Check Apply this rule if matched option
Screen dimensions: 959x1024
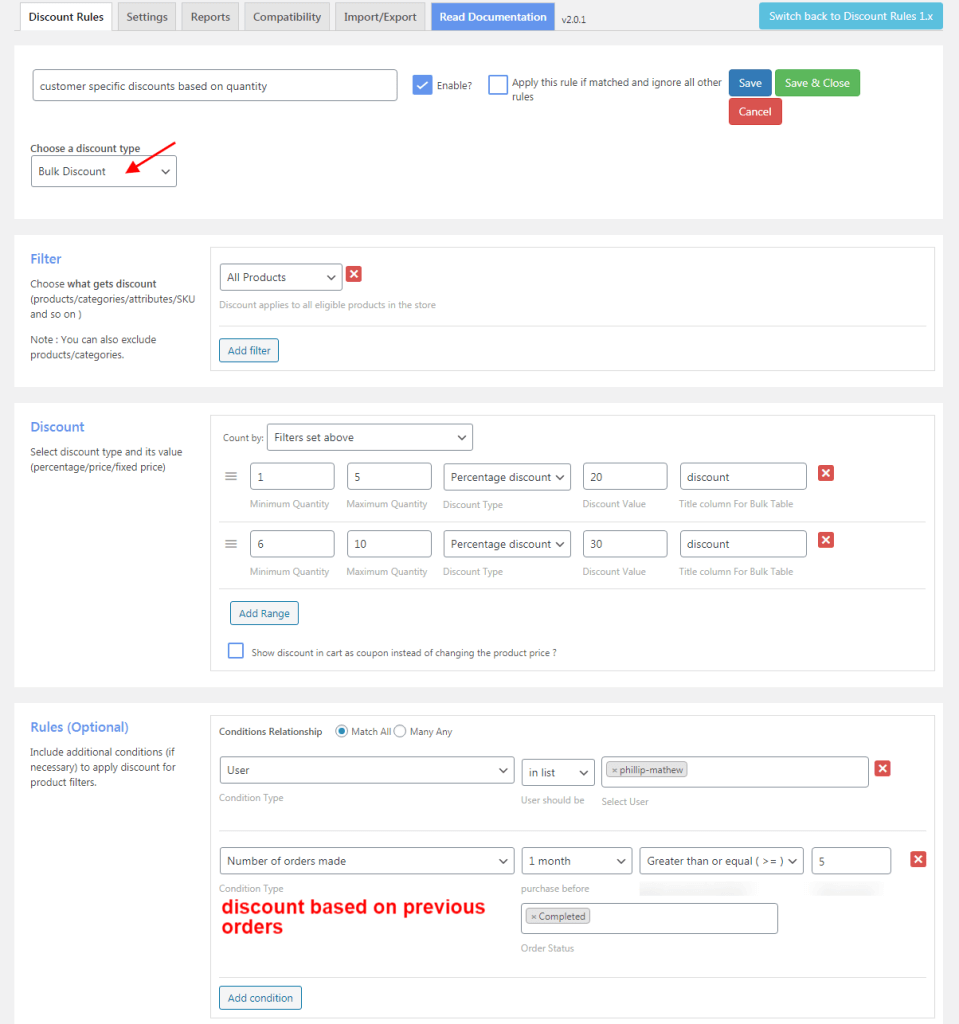tap(498, 86)
